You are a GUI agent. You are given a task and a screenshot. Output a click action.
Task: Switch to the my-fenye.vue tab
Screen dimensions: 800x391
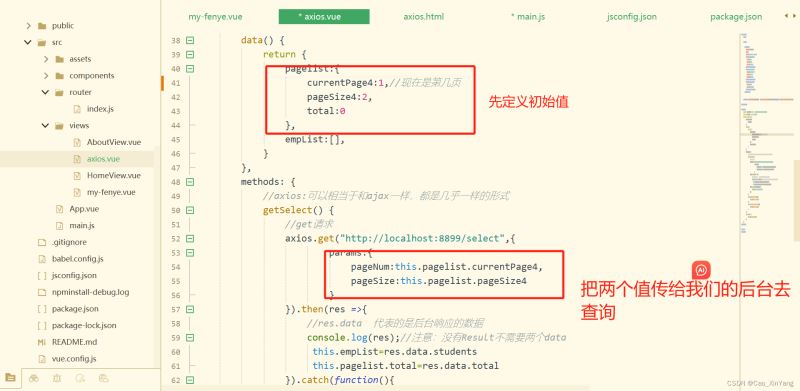(x=215, y=16)
